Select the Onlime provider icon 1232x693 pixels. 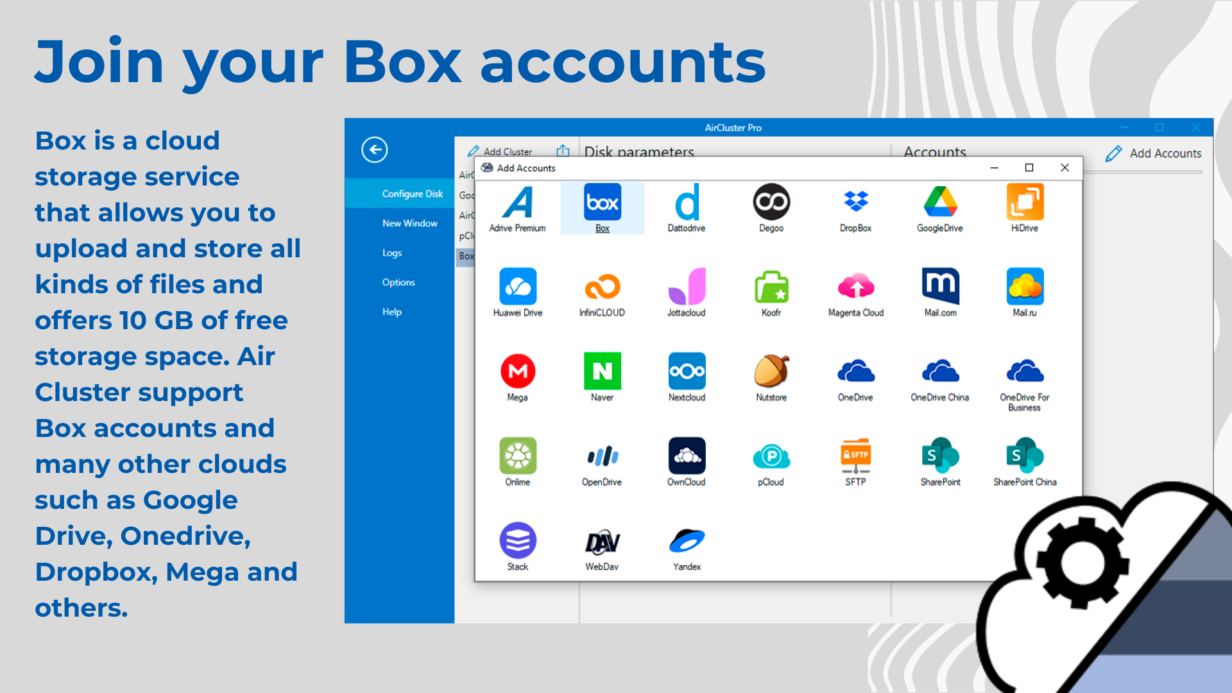[517, 456]
